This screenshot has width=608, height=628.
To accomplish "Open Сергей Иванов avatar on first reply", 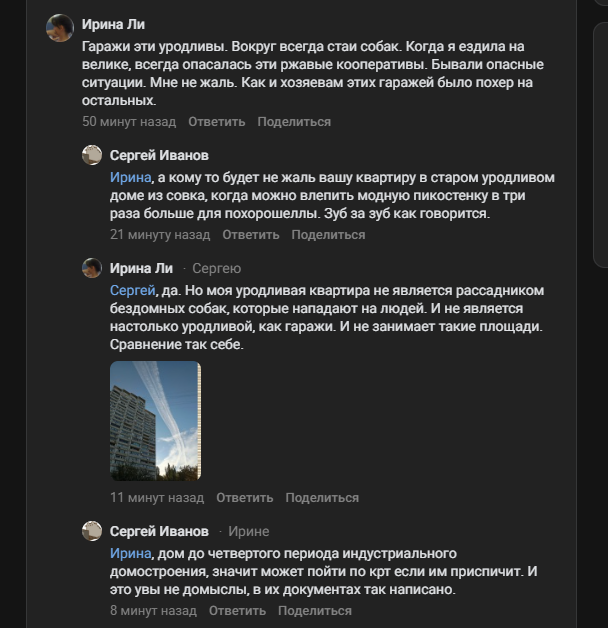I will [92, 155].
